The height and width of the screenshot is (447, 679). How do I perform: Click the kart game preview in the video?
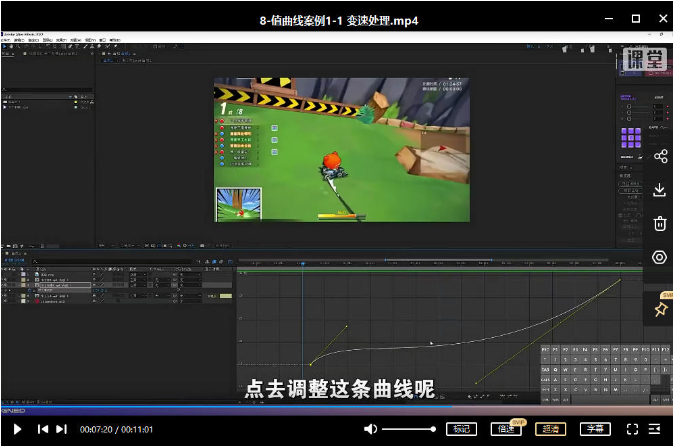[342, 150]
